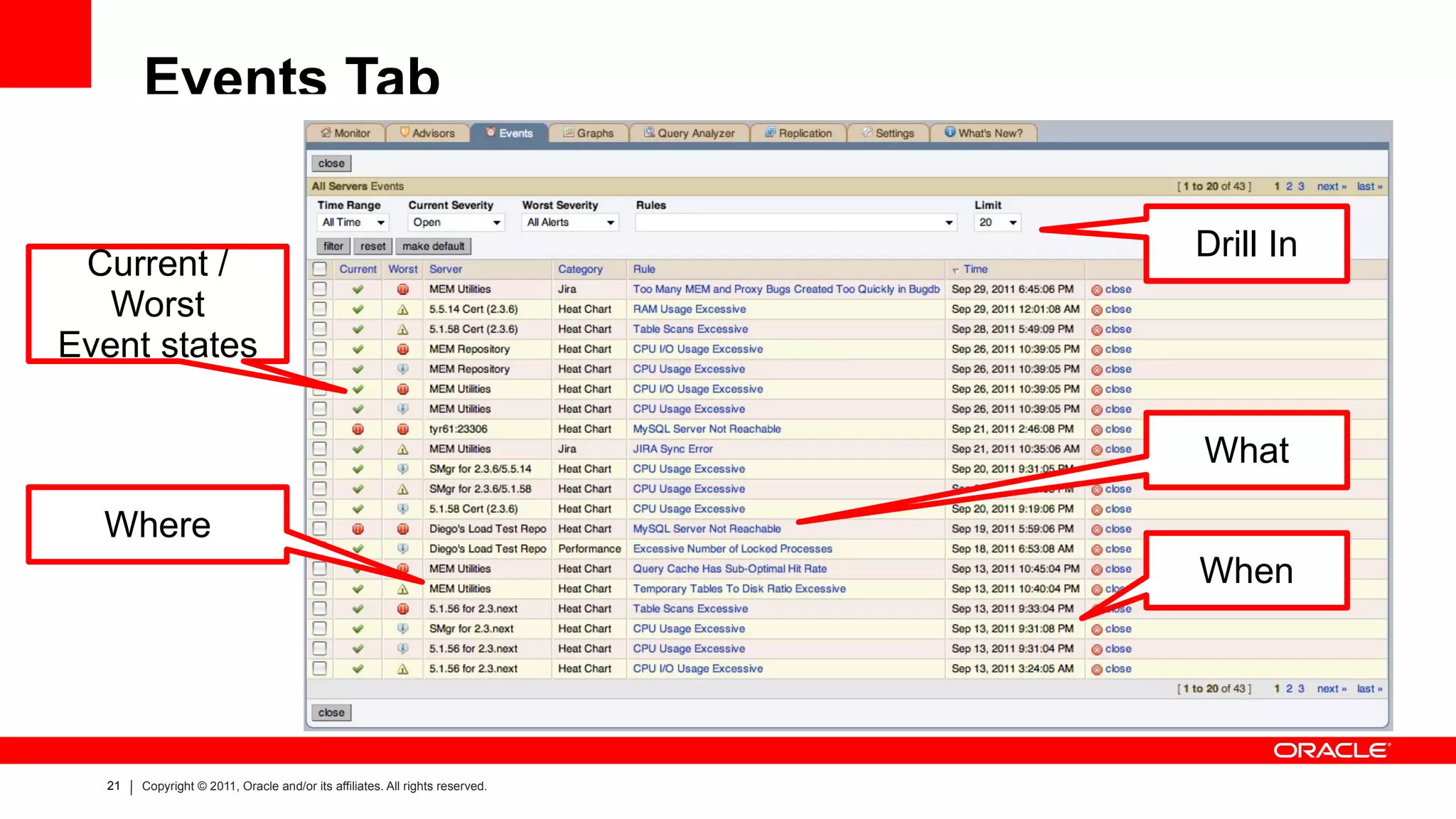The image size is (1456, 819).
Task: Click the top close button
Action: click(331, 164)
